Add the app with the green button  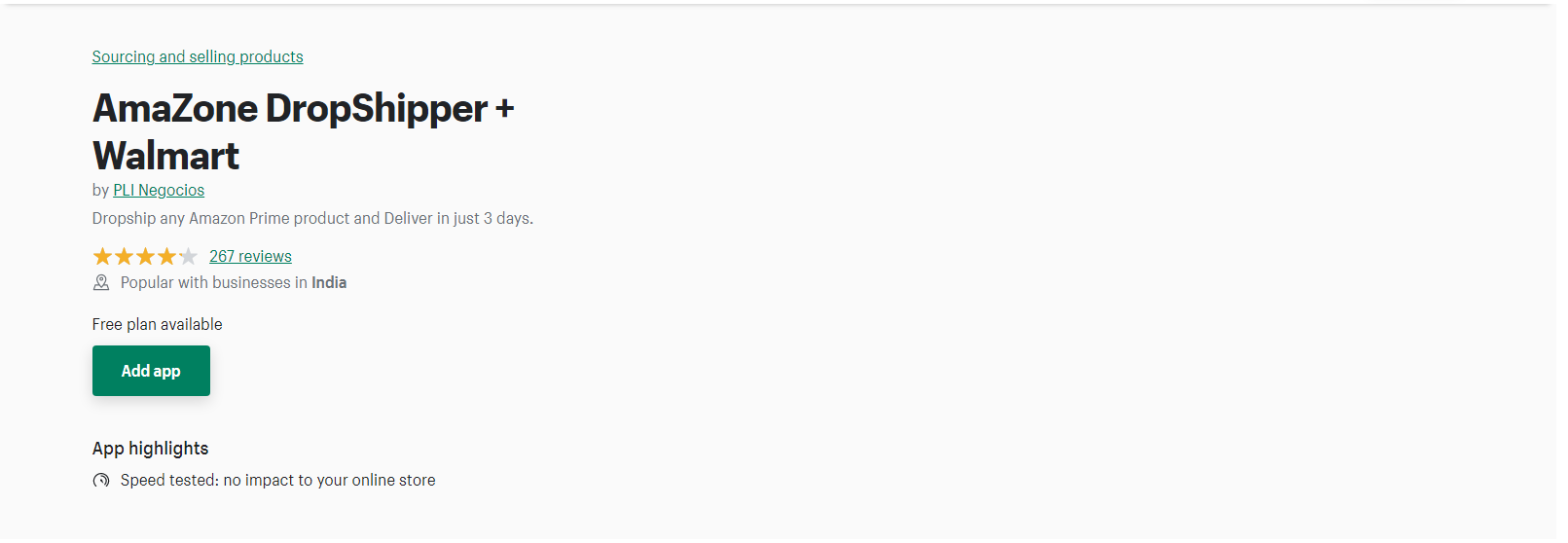(151, 371)
